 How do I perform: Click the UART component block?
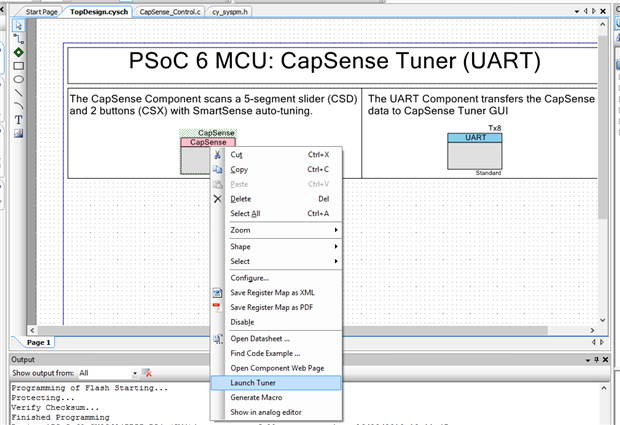click(474, 151)
